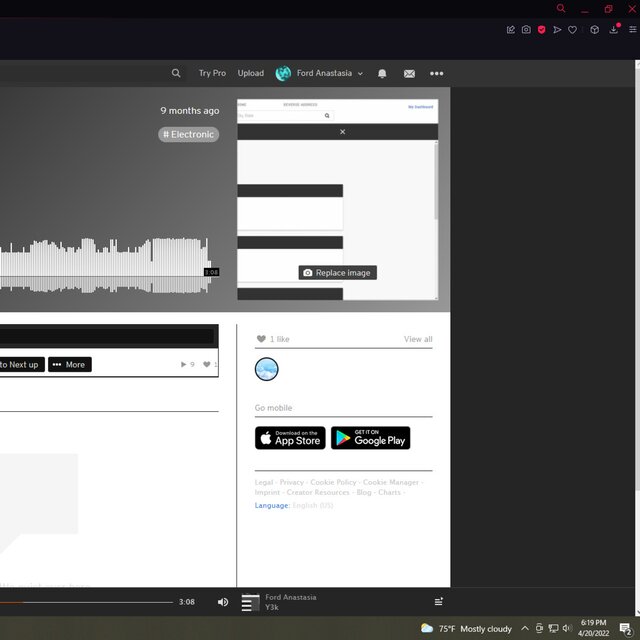Open the Windows weather widget in taskbar
Image resolution: width=640 pixels, height=640 pixels.
coord(466,629)
